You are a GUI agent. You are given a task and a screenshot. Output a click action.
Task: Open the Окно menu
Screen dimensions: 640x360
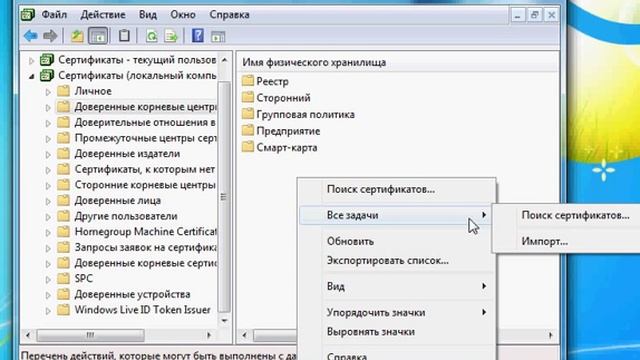[x=183, y=15]
